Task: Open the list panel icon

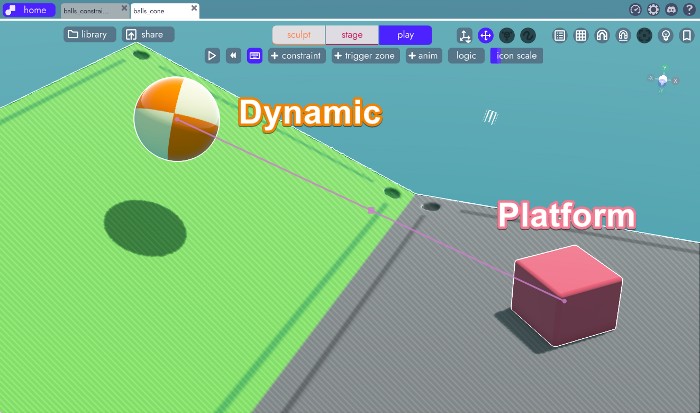Action: pos(559,35)
